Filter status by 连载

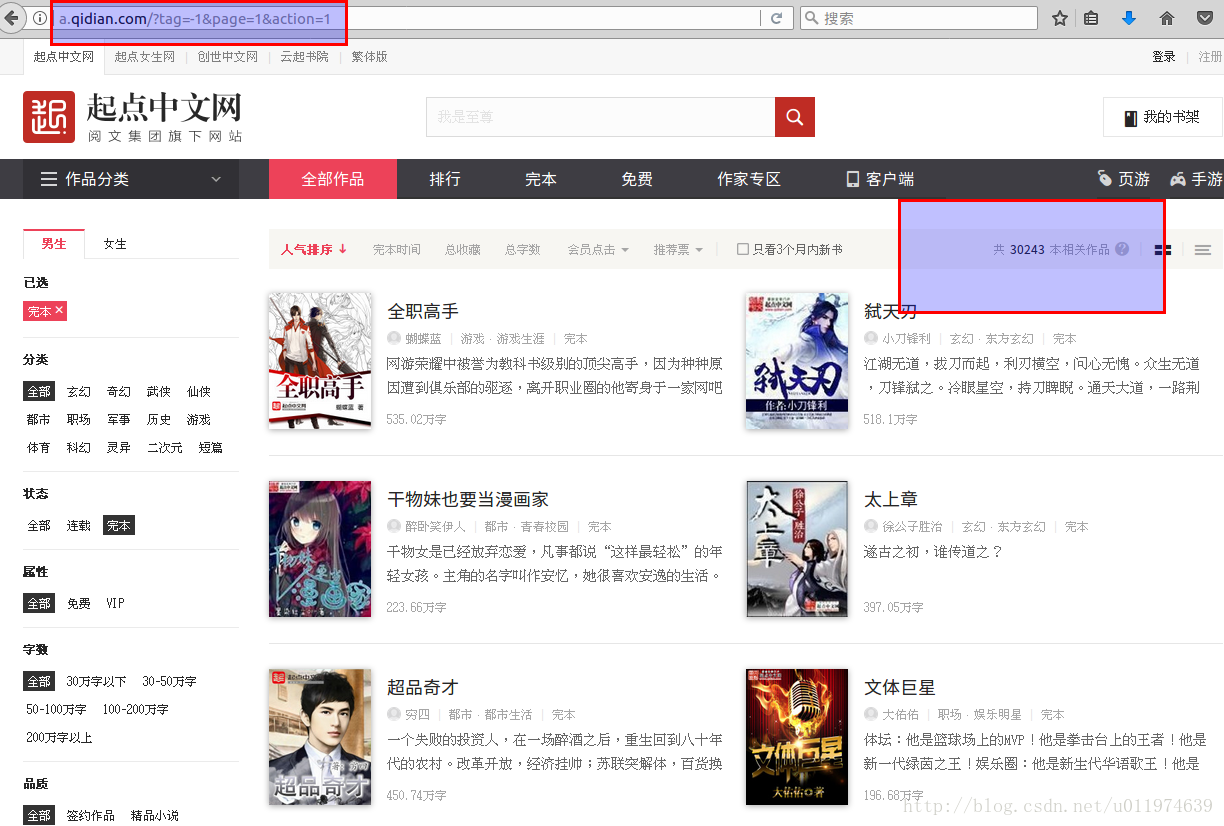coord(79,525)
